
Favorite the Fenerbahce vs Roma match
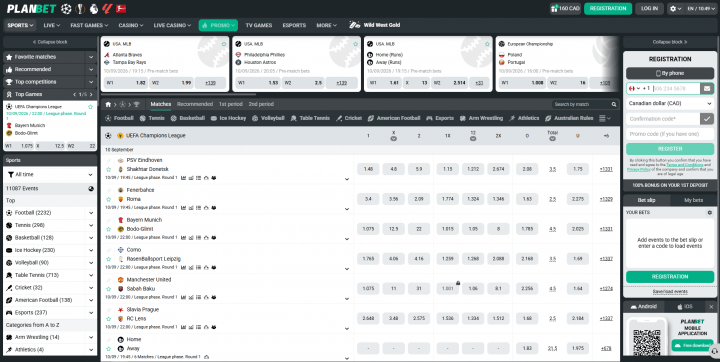point(109,199)
